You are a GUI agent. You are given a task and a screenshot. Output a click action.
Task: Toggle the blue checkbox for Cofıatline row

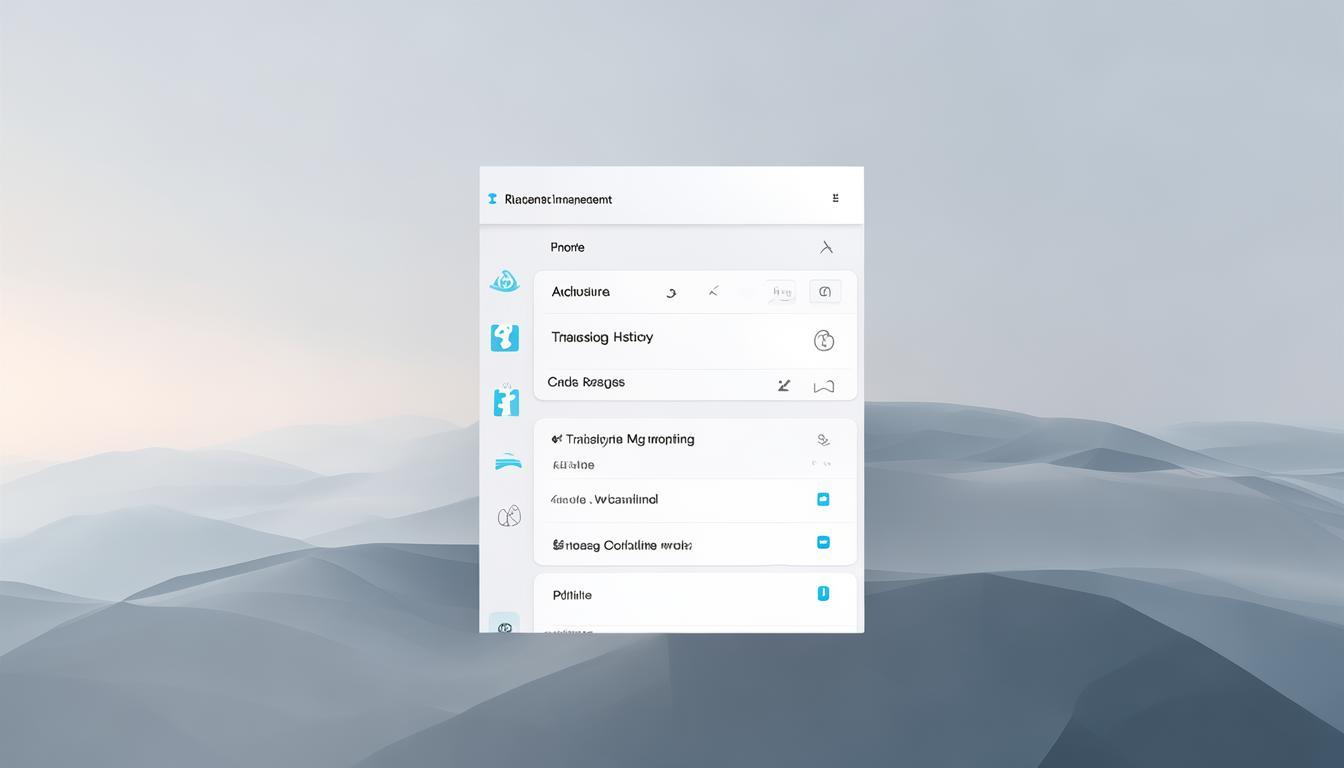point(823,542)
